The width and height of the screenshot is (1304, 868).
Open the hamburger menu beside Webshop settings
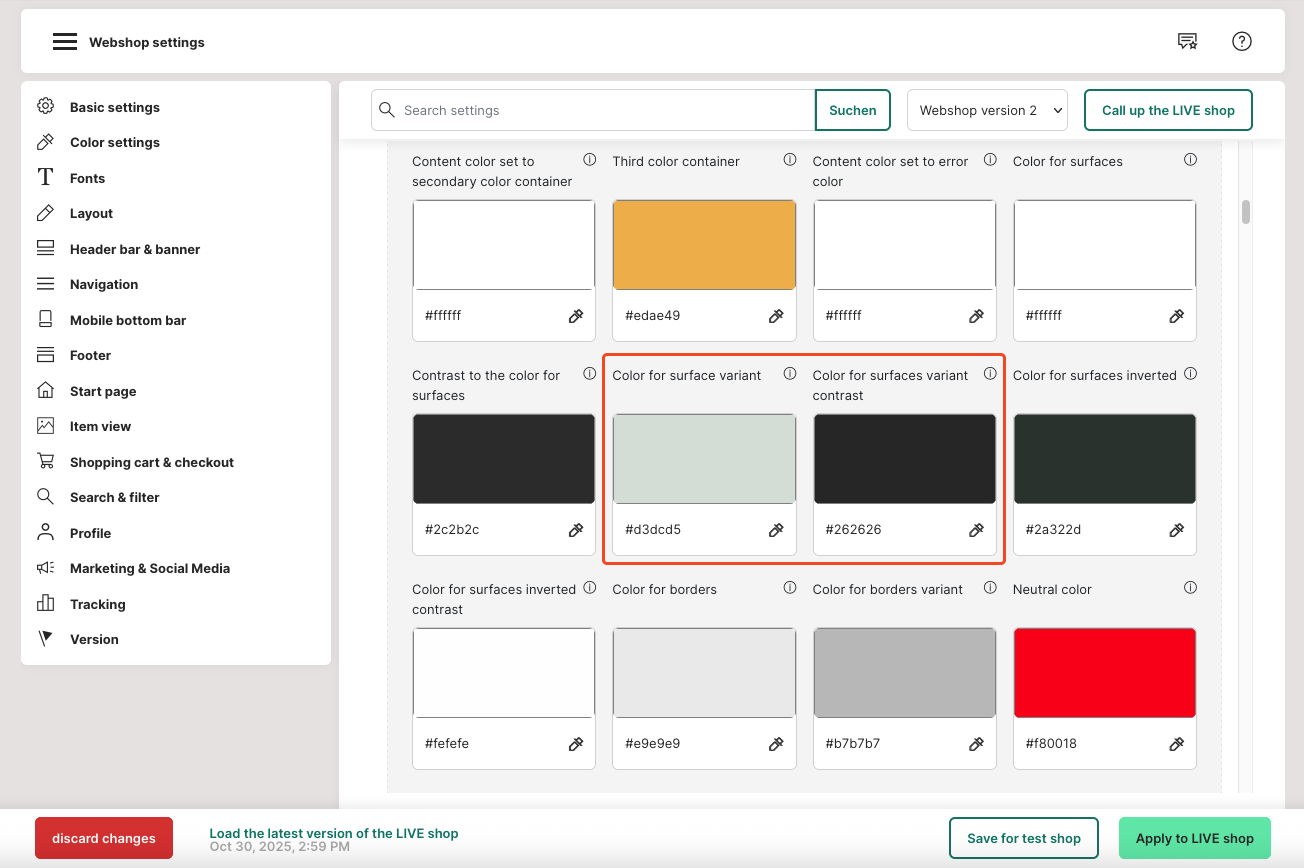[x=65, y=42]
